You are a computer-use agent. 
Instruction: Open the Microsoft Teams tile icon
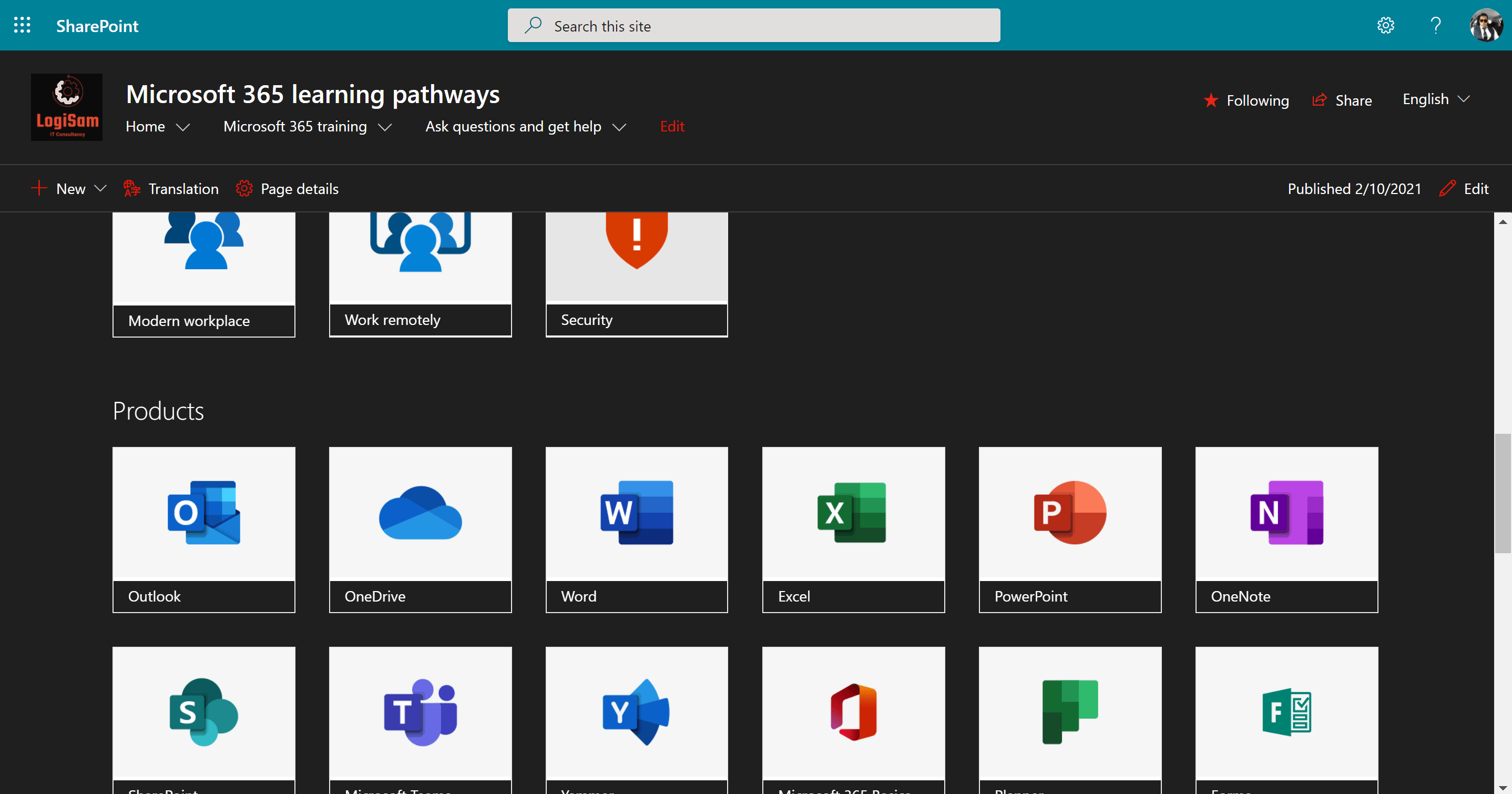pyautogui.click(x=420, y=712)
